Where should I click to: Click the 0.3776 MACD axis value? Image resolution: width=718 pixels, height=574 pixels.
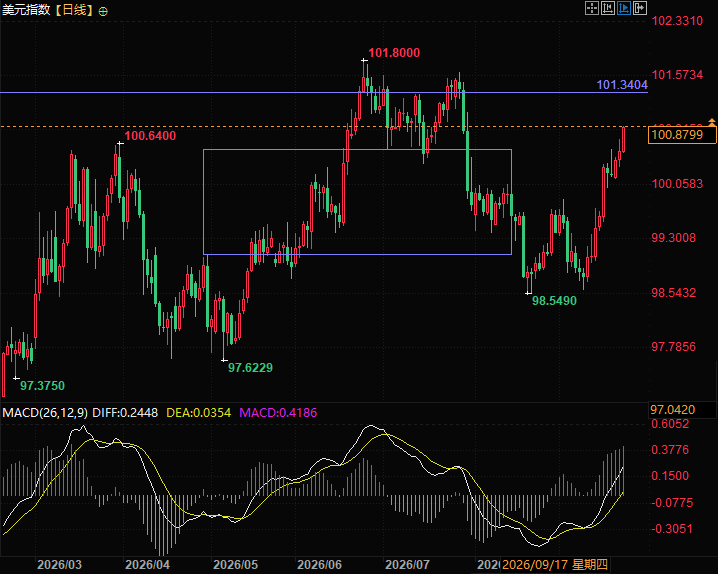tap(670, 449)
